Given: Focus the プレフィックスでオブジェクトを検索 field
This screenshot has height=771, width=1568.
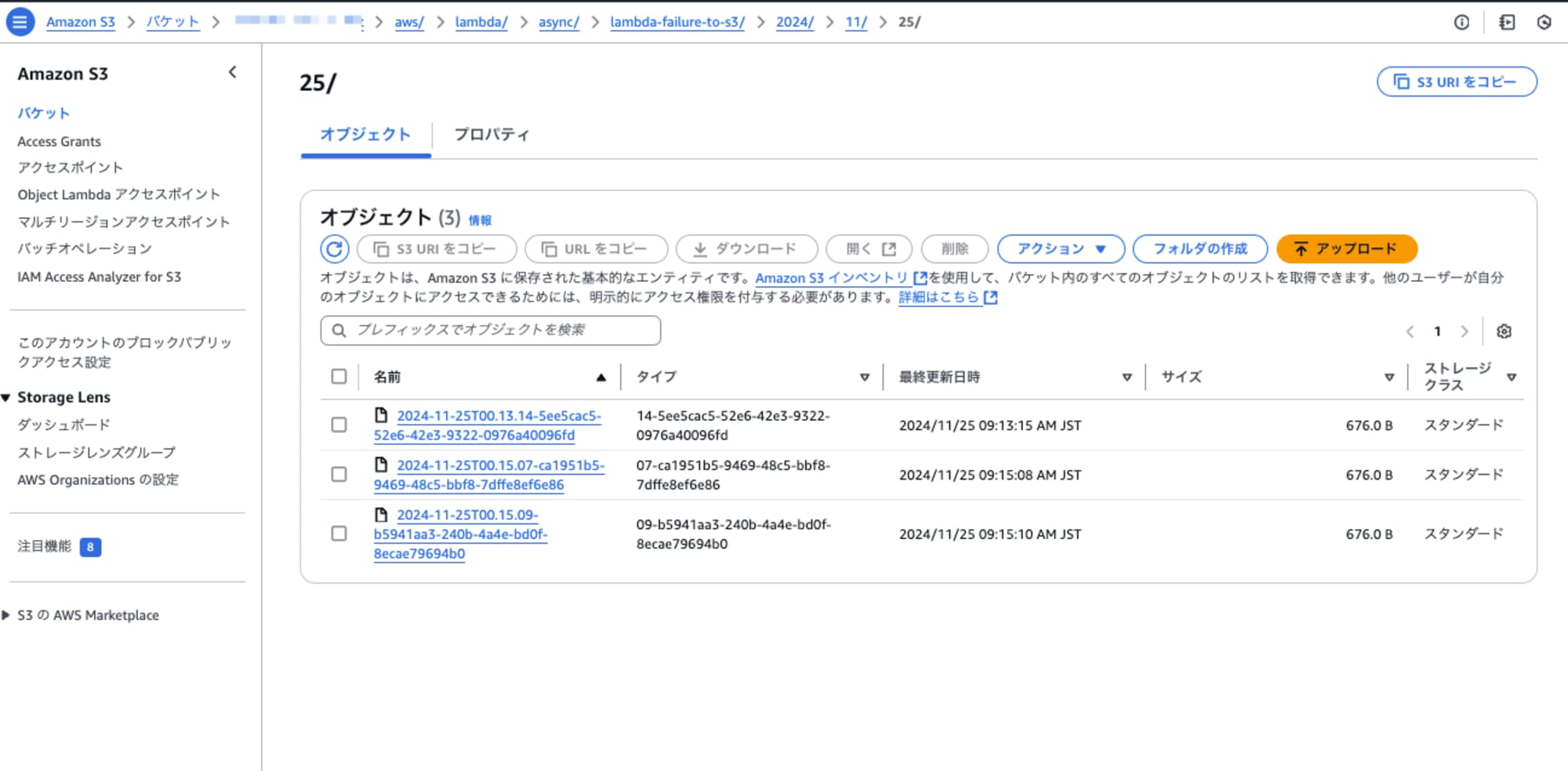Looking at the screenshot, I should pos(491,331).
